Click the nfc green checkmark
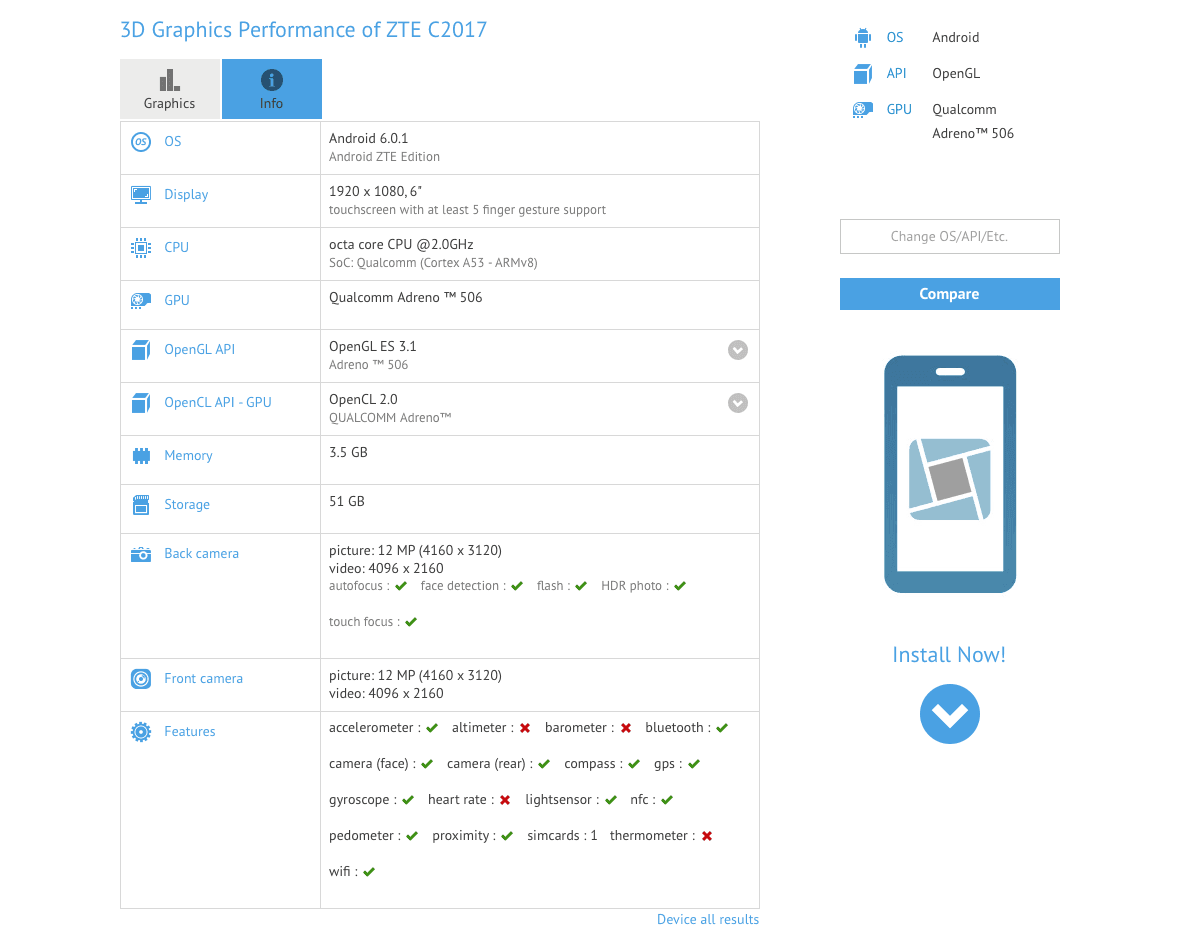The width and height of the screenshot is (1188, 940). pos(667,800)
